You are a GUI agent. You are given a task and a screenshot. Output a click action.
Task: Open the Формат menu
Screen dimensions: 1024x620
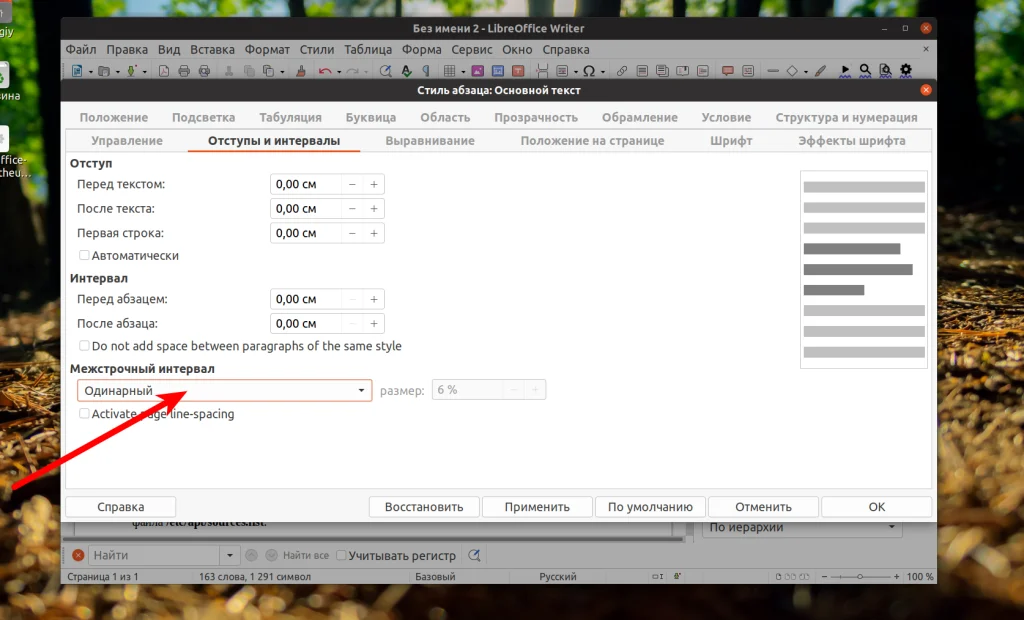click(267, 50)
